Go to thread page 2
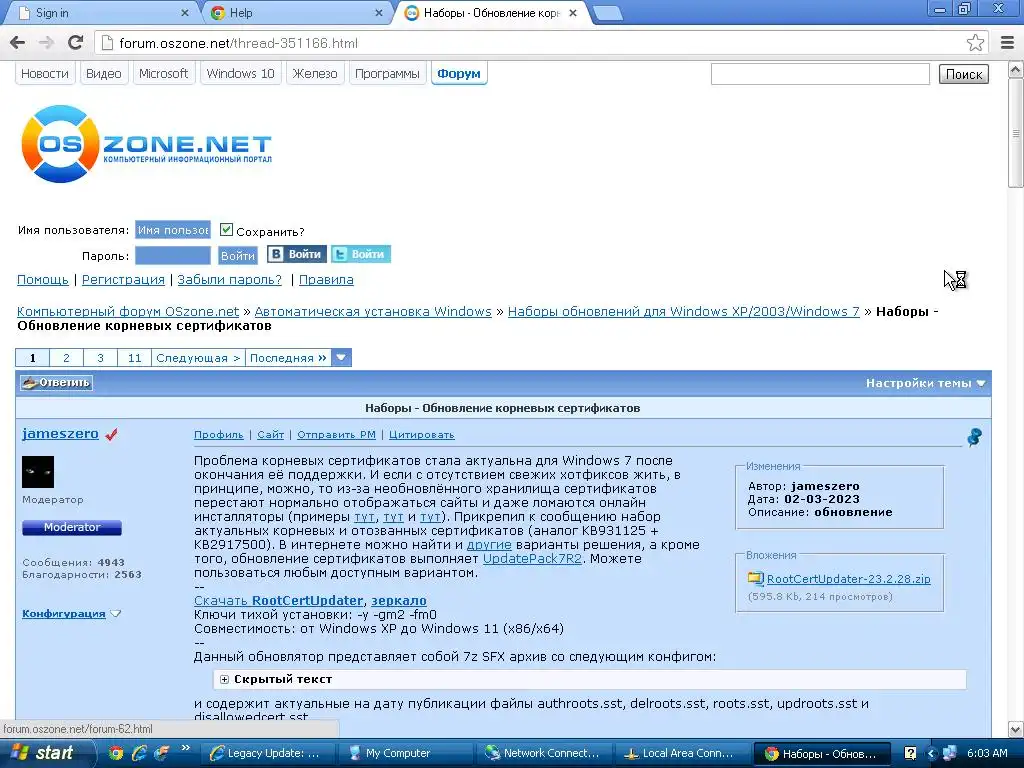This screenshot has height=768, width=1024. pos(66,358)
